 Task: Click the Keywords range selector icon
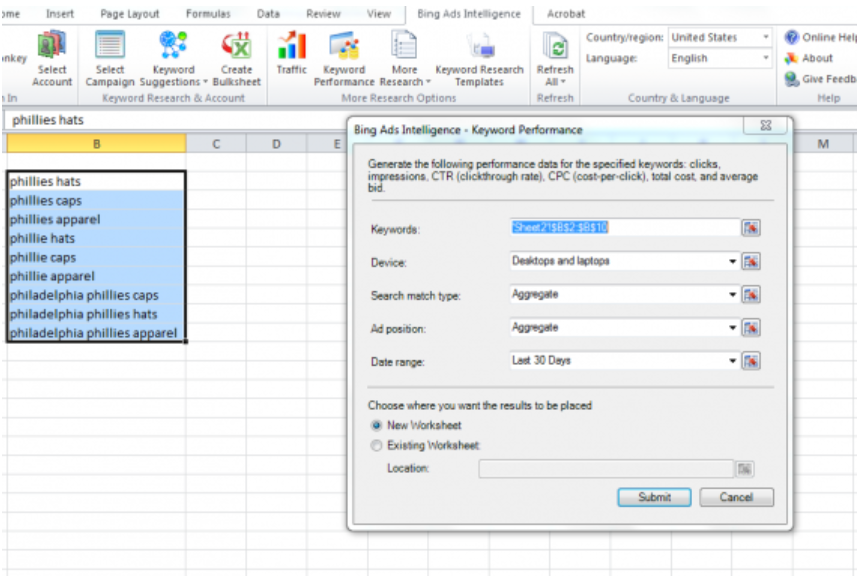750,228
